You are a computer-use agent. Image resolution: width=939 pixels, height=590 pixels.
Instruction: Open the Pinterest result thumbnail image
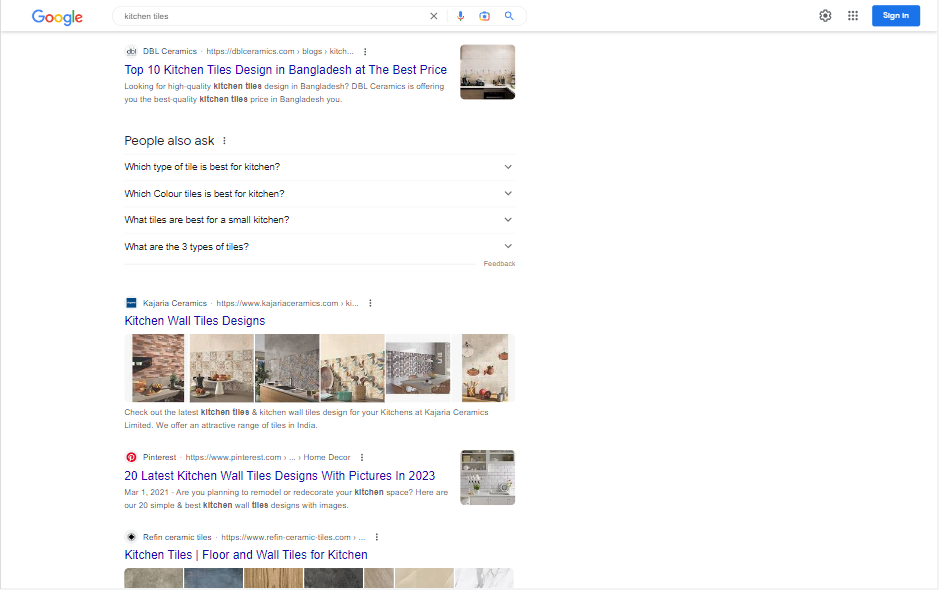click(x=487, y=477)
